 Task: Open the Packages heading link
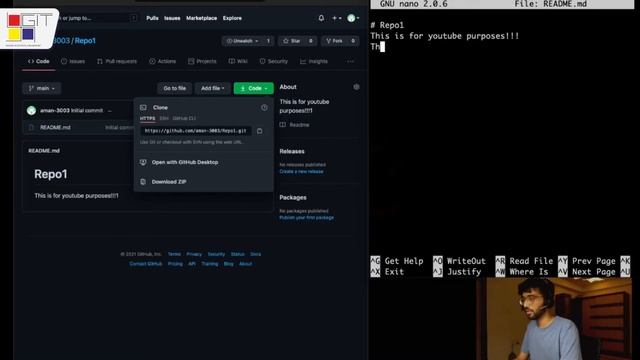[x=293, y=198]
